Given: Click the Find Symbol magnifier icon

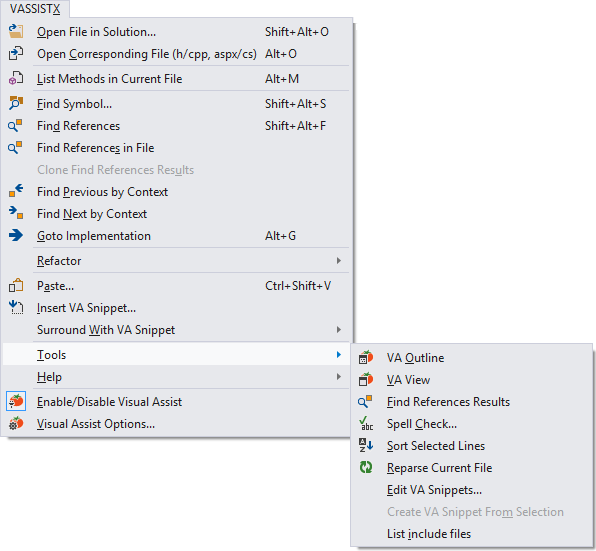Looking at the screenshot, I should [x=16, y=103].
